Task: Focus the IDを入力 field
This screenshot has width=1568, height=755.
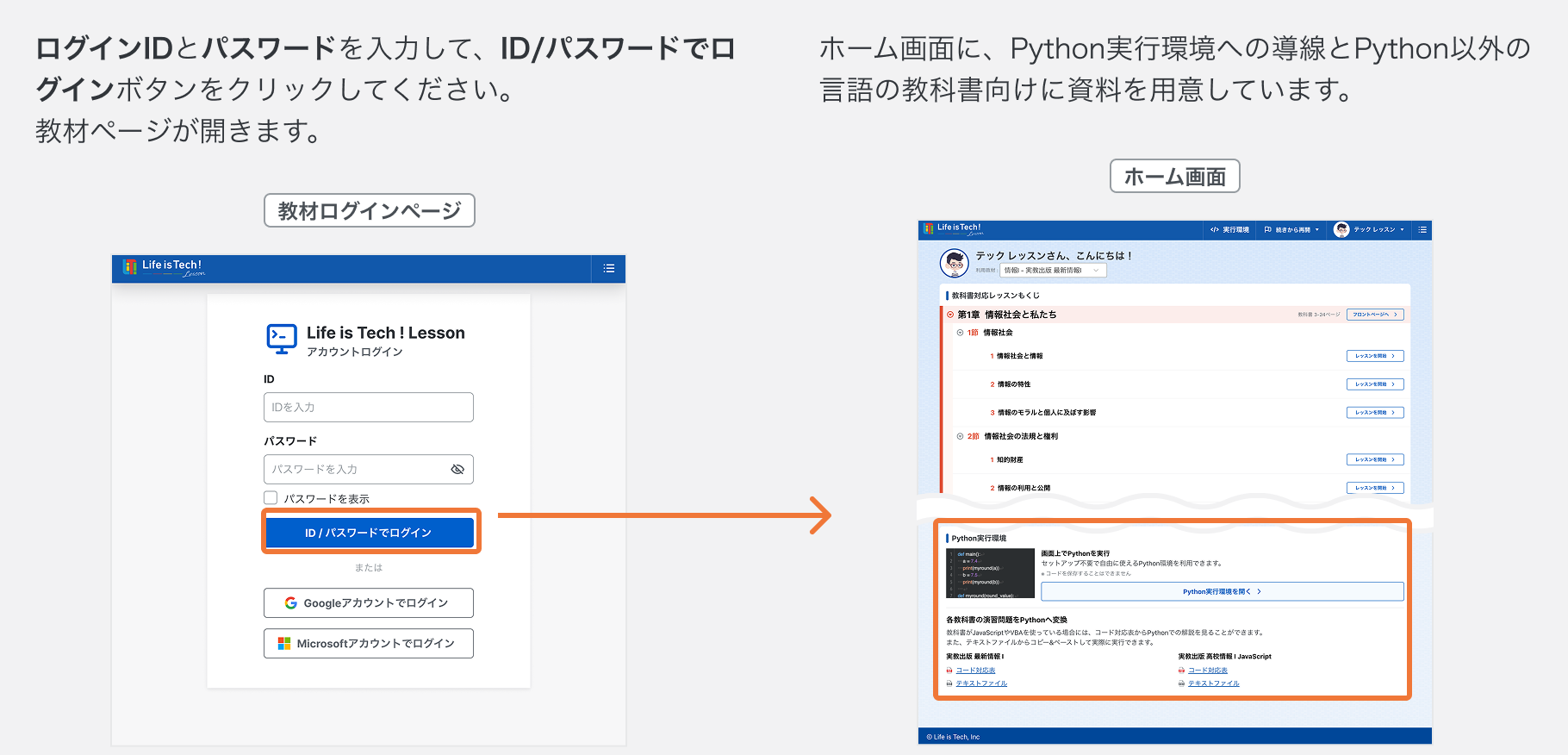Action: [369, 407]
